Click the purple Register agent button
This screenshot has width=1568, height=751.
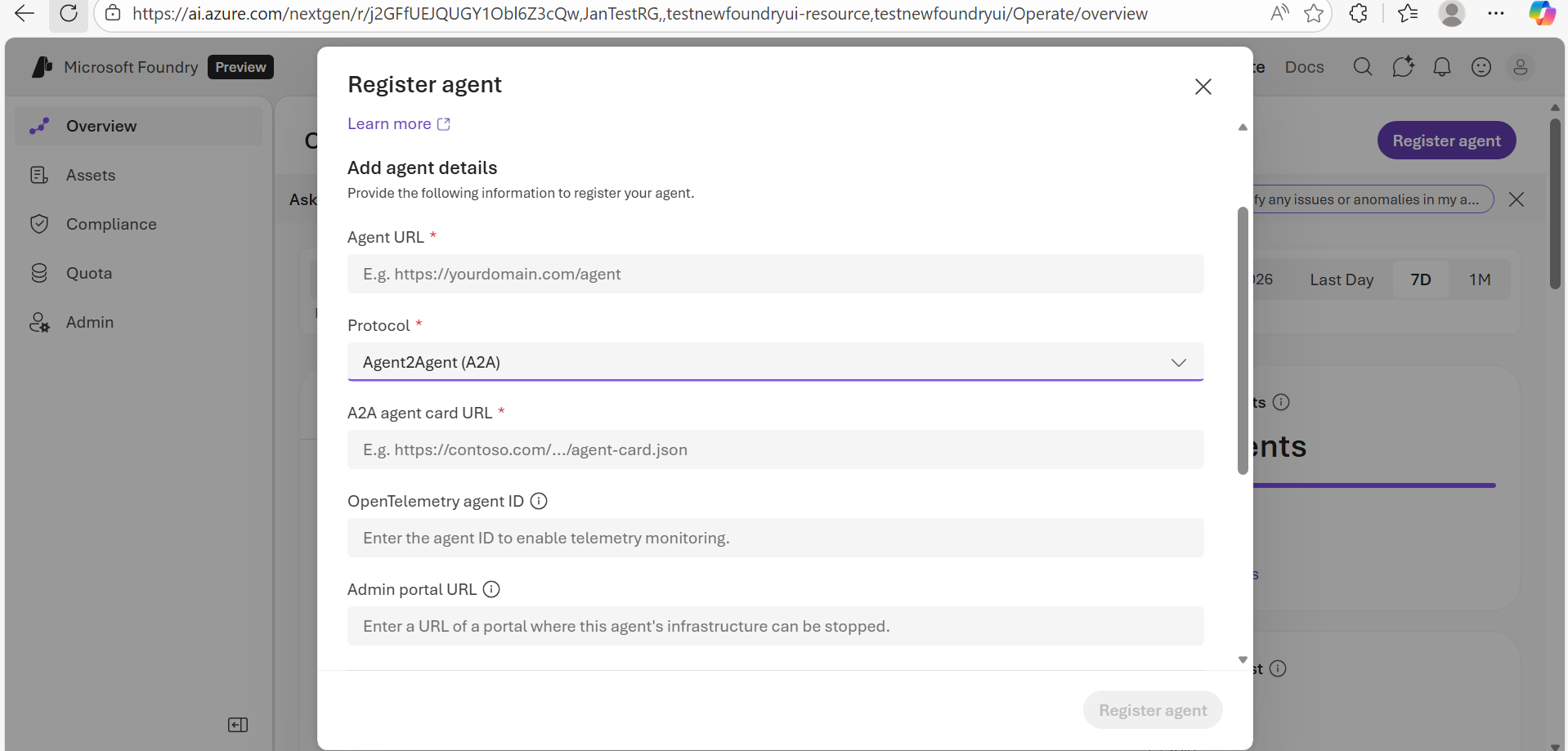click(1446, 141)
